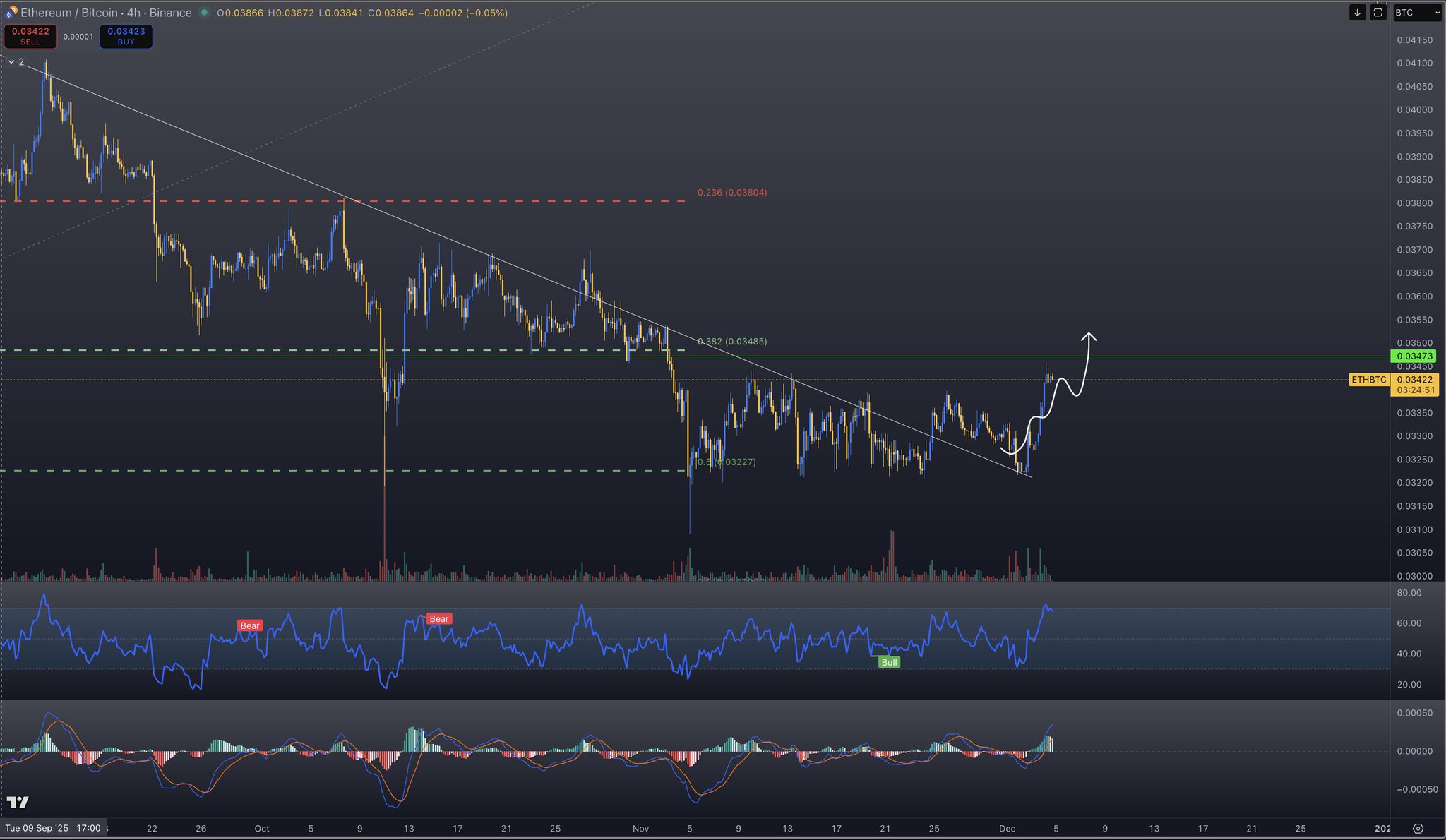Click the 0.236 (0.03804) Fibonacci label
1446x840 pixels.
tap(732, 193)
